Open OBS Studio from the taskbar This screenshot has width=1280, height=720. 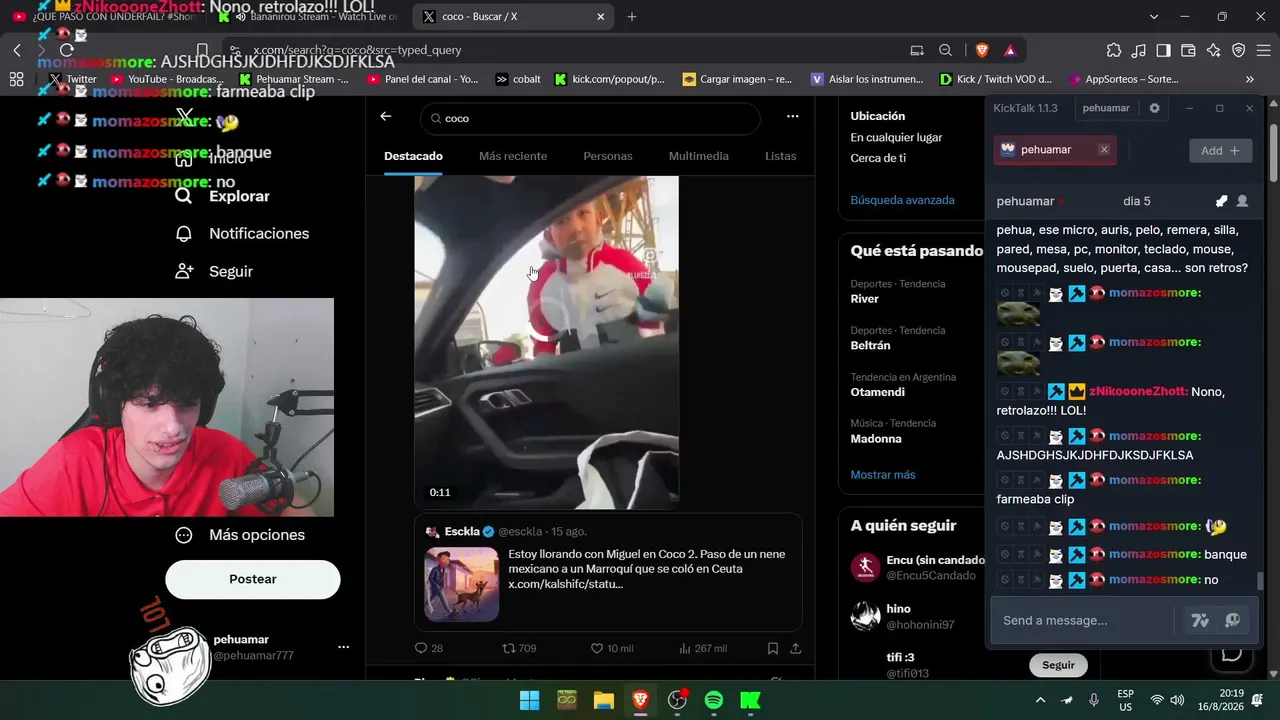pos(677,700)
